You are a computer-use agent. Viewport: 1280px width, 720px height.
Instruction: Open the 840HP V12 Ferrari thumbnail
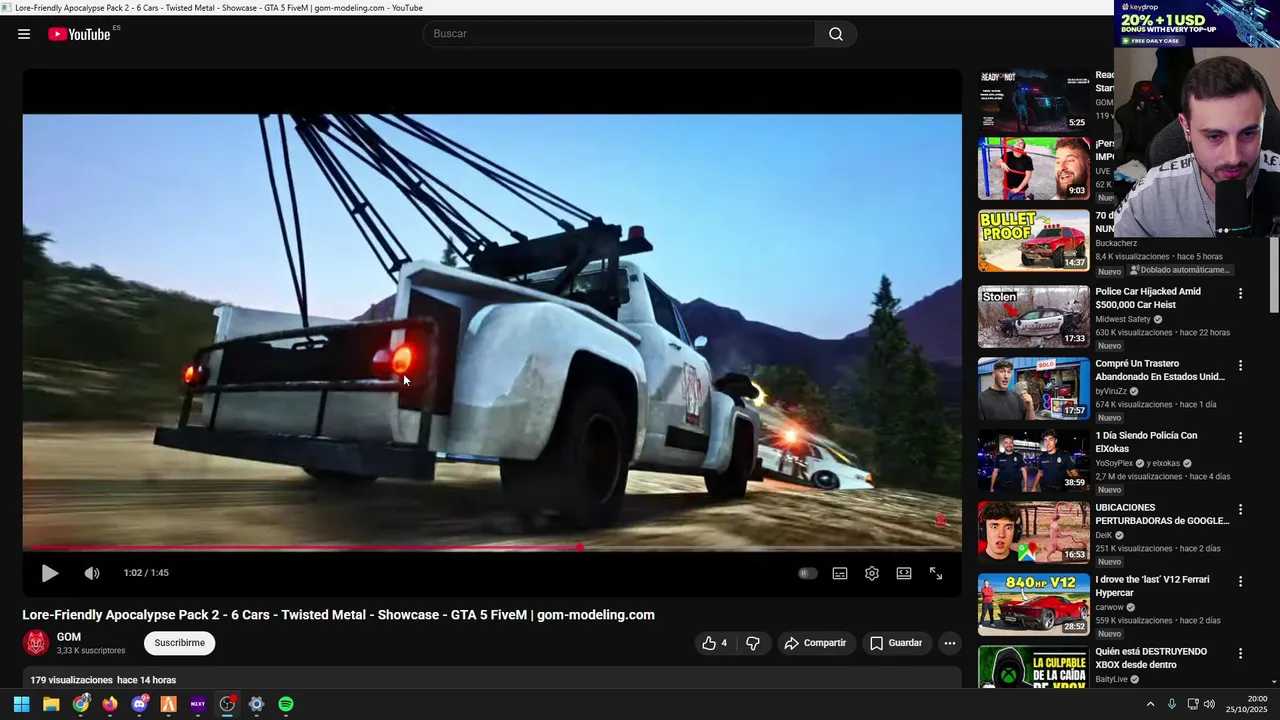tap(1034, 605)
